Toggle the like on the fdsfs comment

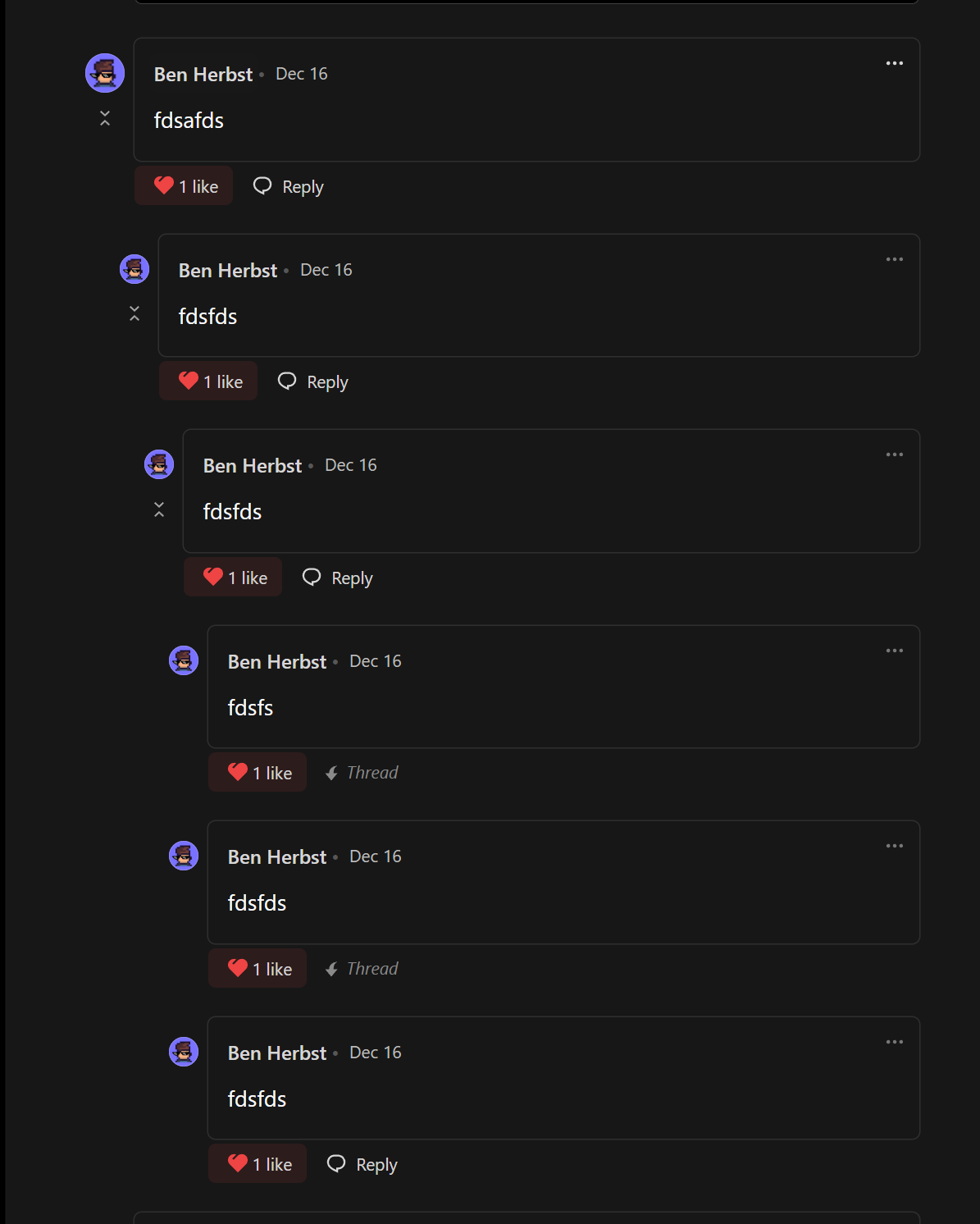click(x=258, y=773)
